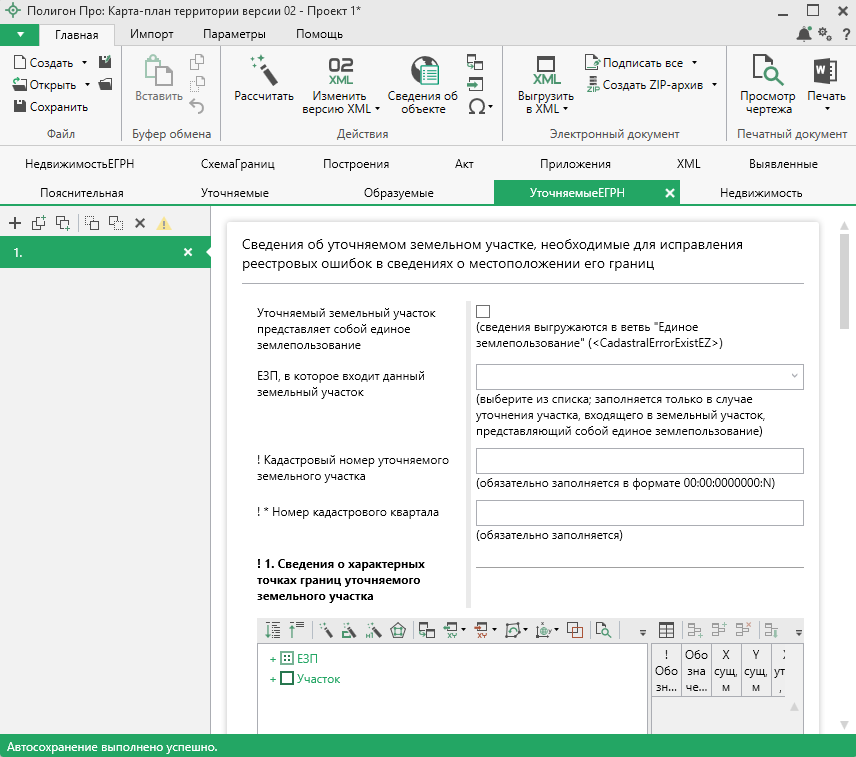
Task: Toggle the ЕЗП node checkbox icon
Action: (287, 659)
